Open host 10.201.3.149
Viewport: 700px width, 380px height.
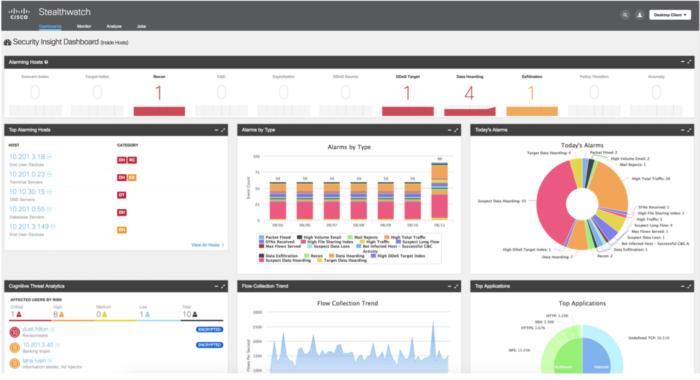(x=29, y=226)
